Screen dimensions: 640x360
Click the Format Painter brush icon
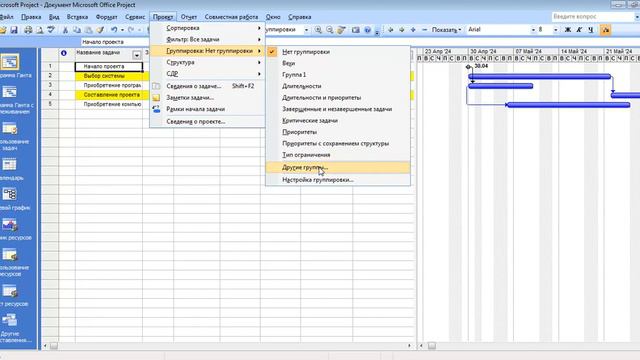pyautogui.click(x=100, y=30)
